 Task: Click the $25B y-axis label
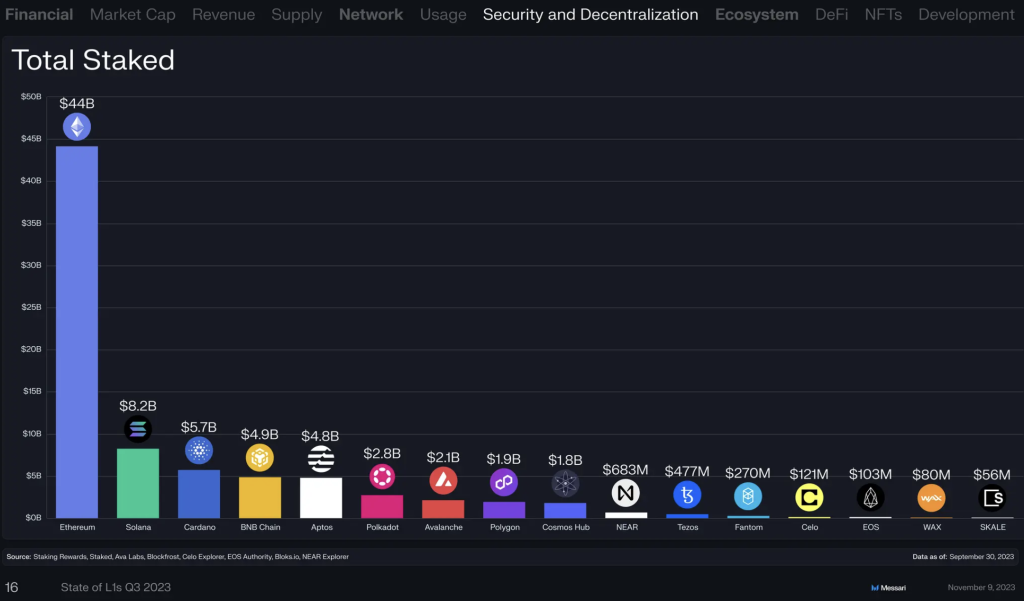pyautogui.click(x=31, y=307)
